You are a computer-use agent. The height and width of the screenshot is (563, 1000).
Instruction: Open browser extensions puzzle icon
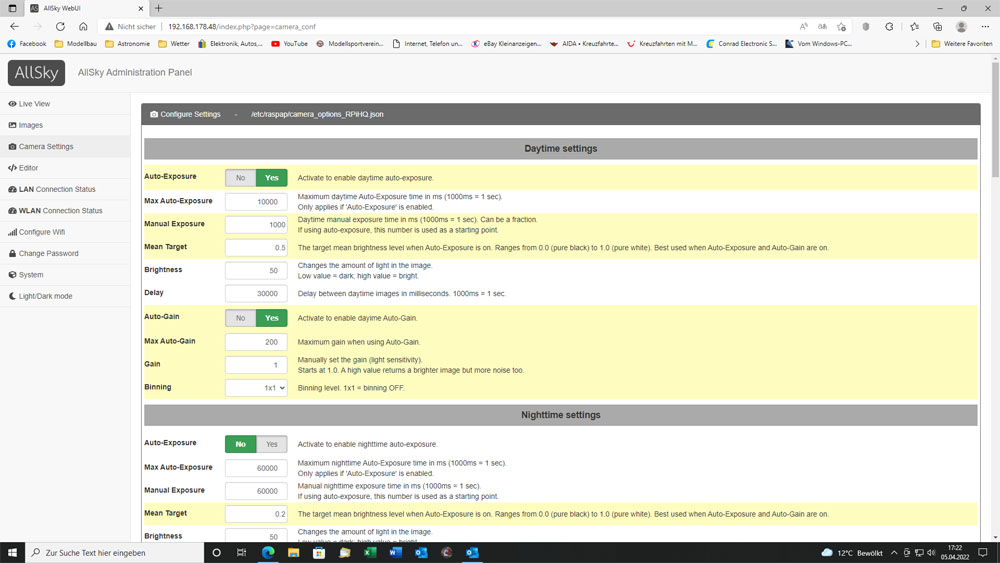click(889, 27)
